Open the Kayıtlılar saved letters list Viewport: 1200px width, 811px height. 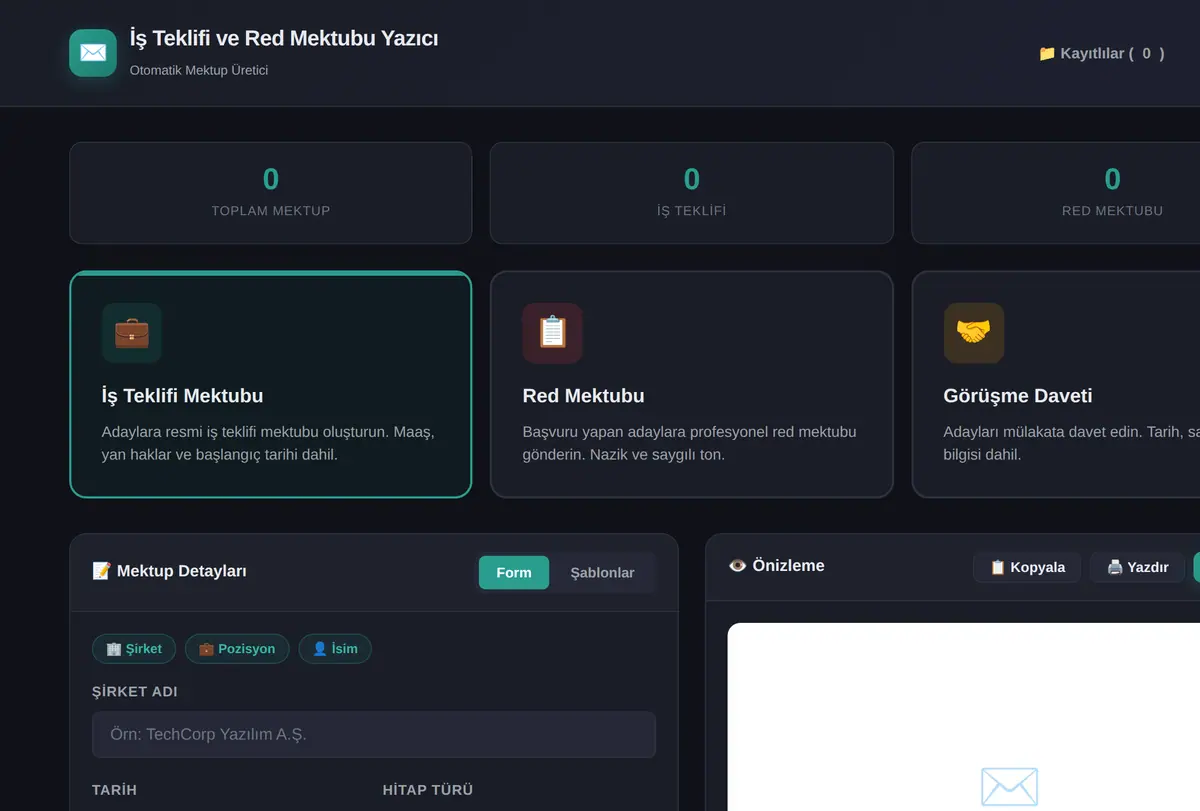[1101, 53]
